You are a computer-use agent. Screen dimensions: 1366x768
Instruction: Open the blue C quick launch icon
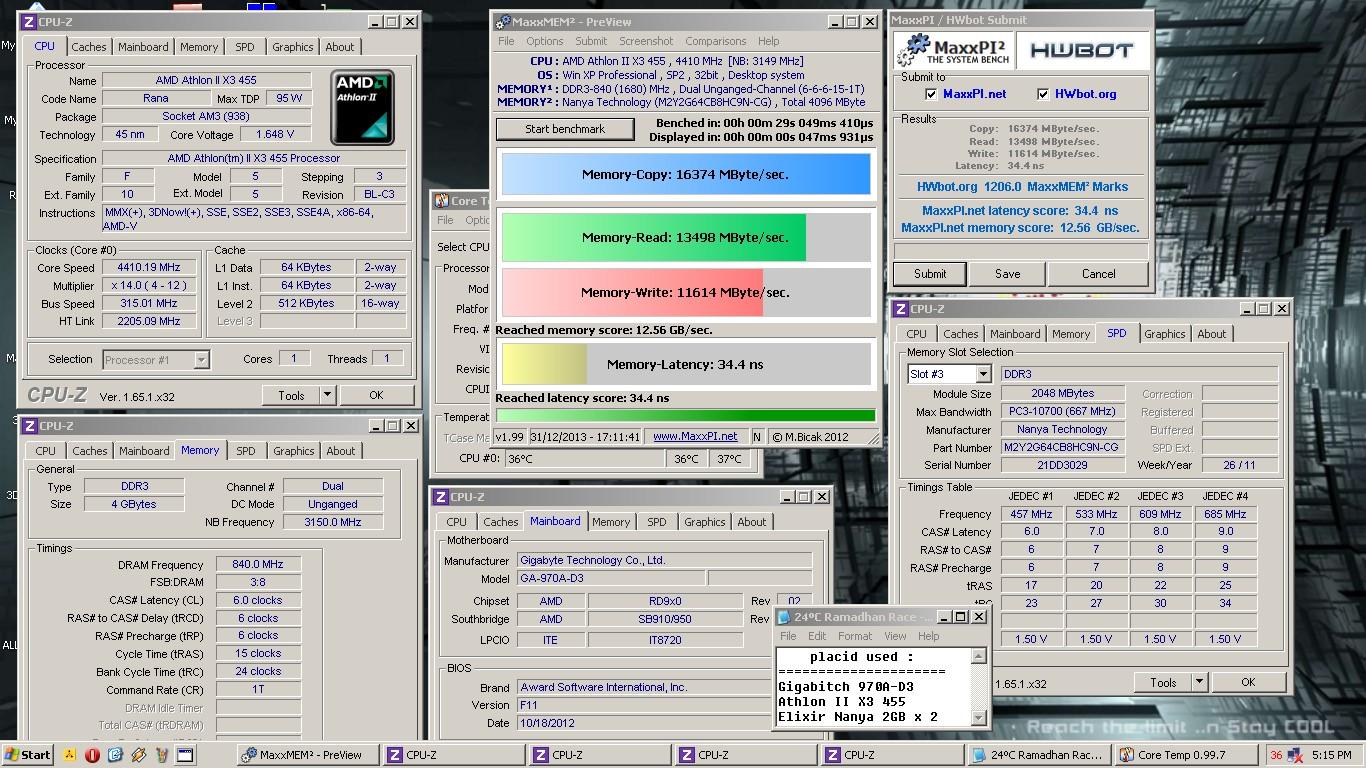pos(115,755)
